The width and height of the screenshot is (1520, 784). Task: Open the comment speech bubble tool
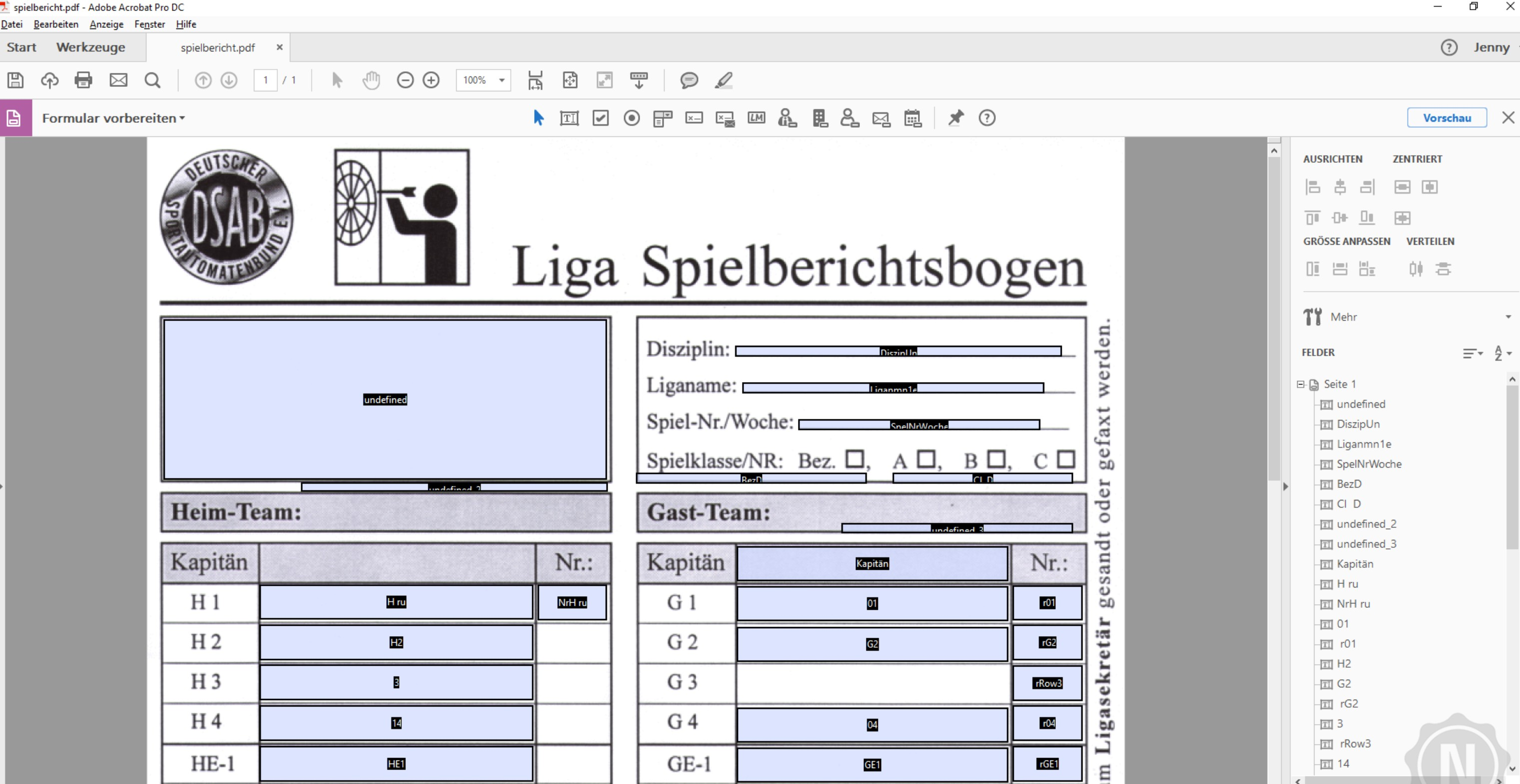689,80
